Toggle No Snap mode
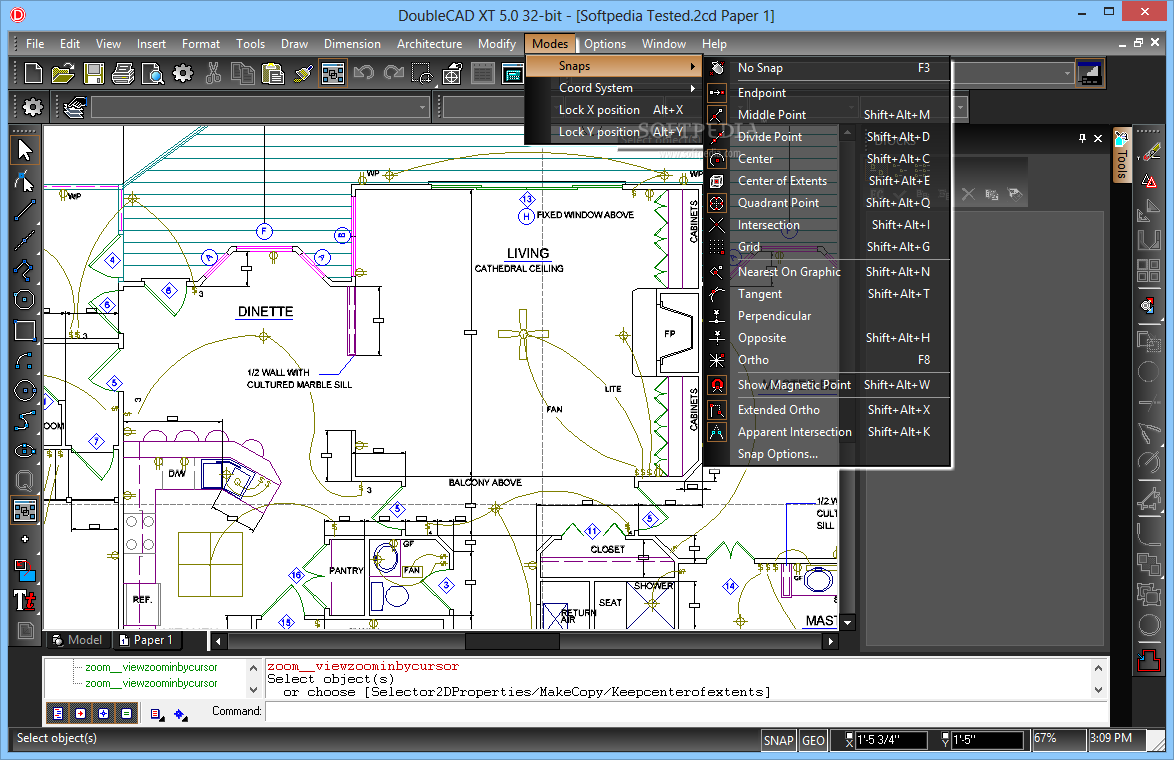Image resolution: width=1174 pixels, height=760 pixels. (x=828, y=68)
